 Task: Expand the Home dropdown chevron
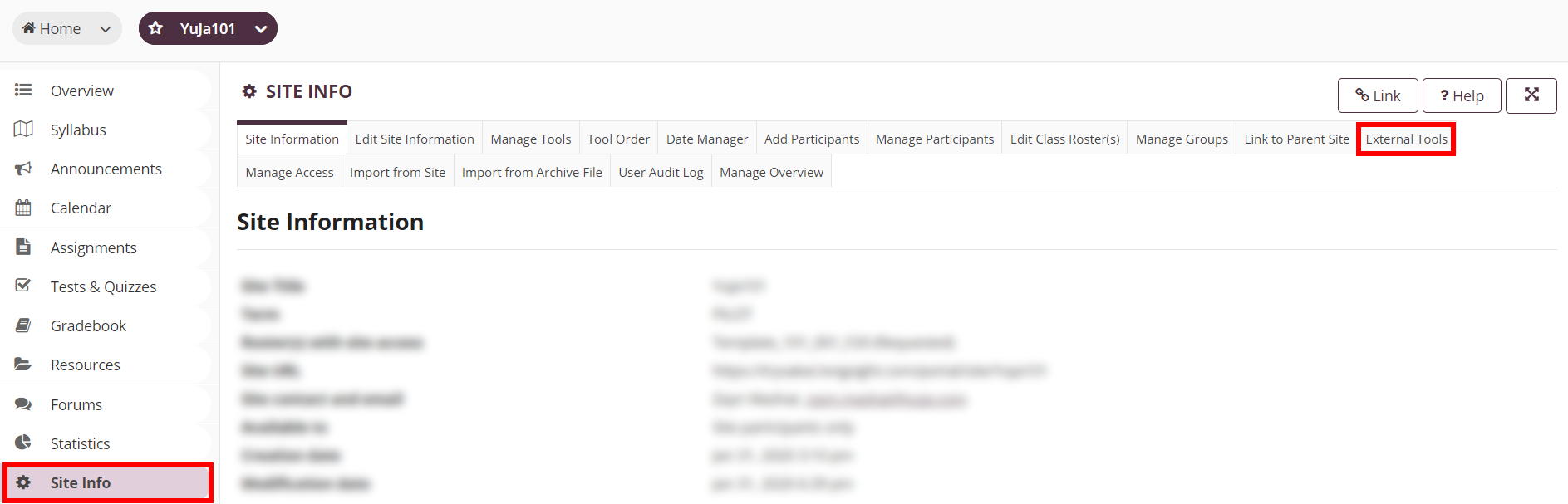[106, 29]
